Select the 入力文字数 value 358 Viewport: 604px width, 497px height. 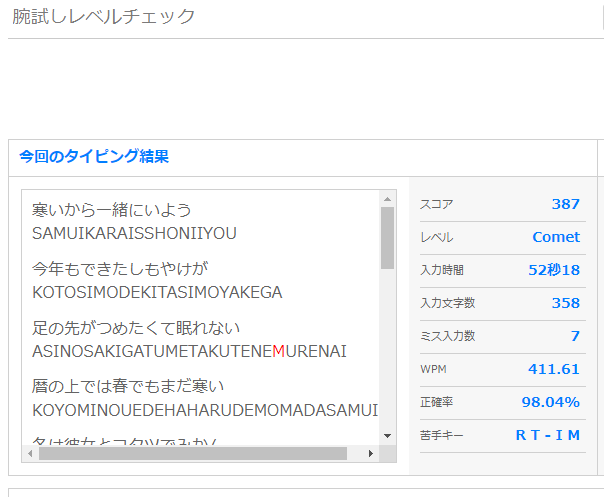(x=565, y=303)
